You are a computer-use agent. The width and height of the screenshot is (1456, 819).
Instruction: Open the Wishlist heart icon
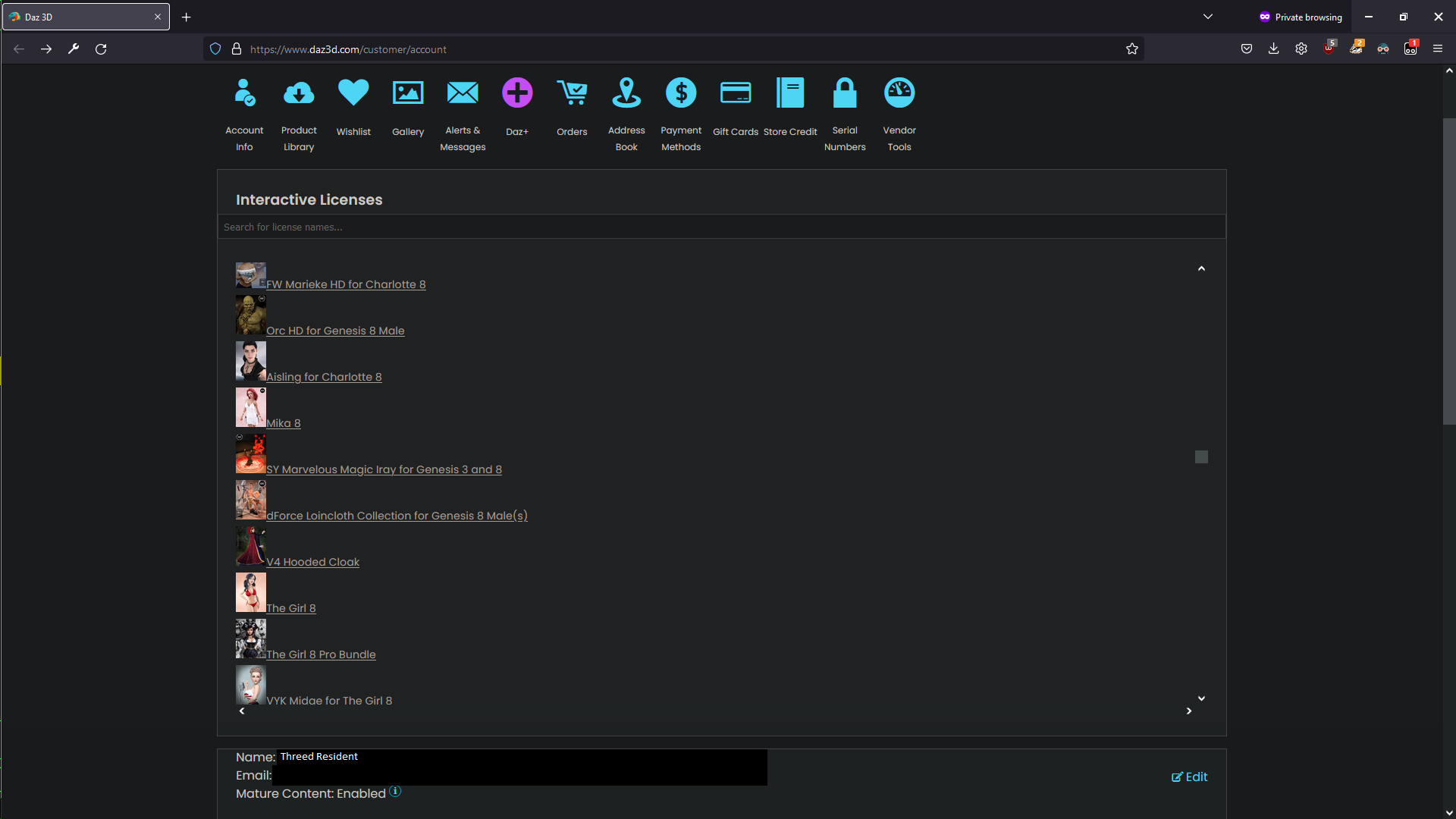point(353,93)
